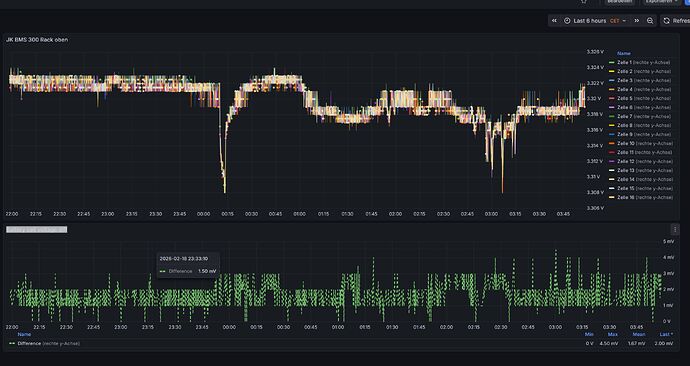Open the Difference green color swatch
Image resolution: width=690 pixels, height=366 pixels.
tap(12, 344)
